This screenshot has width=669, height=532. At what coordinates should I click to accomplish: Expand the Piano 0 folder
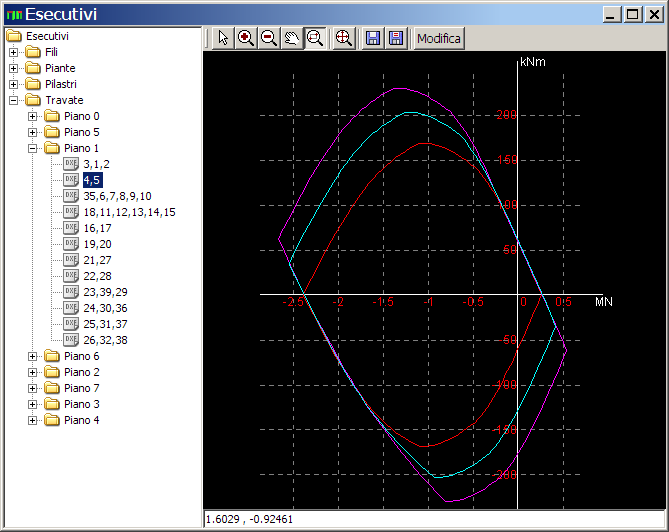click(x=32, y=116)
